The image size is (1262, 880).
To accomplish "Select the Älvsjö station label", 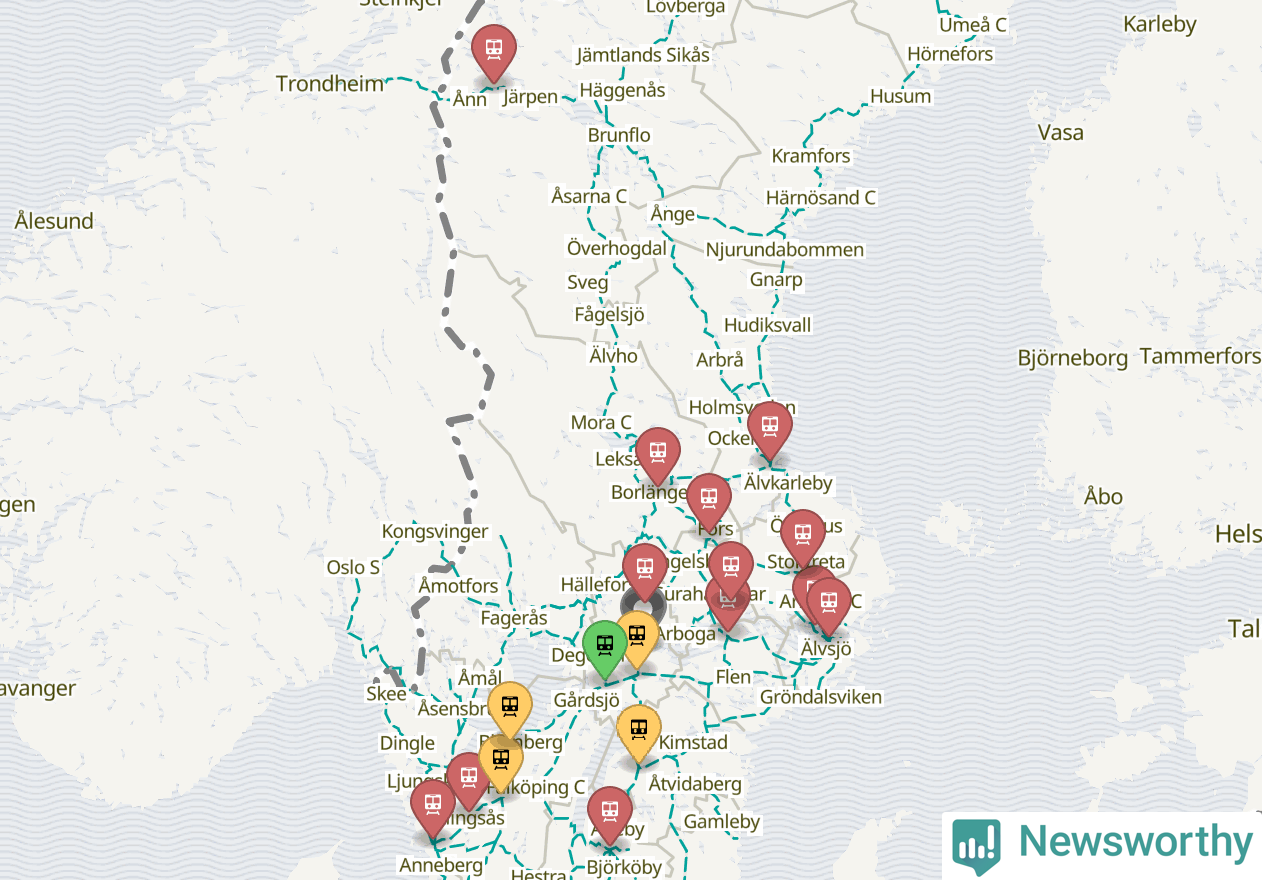I will pyautogui.click(x=826, y=649).
